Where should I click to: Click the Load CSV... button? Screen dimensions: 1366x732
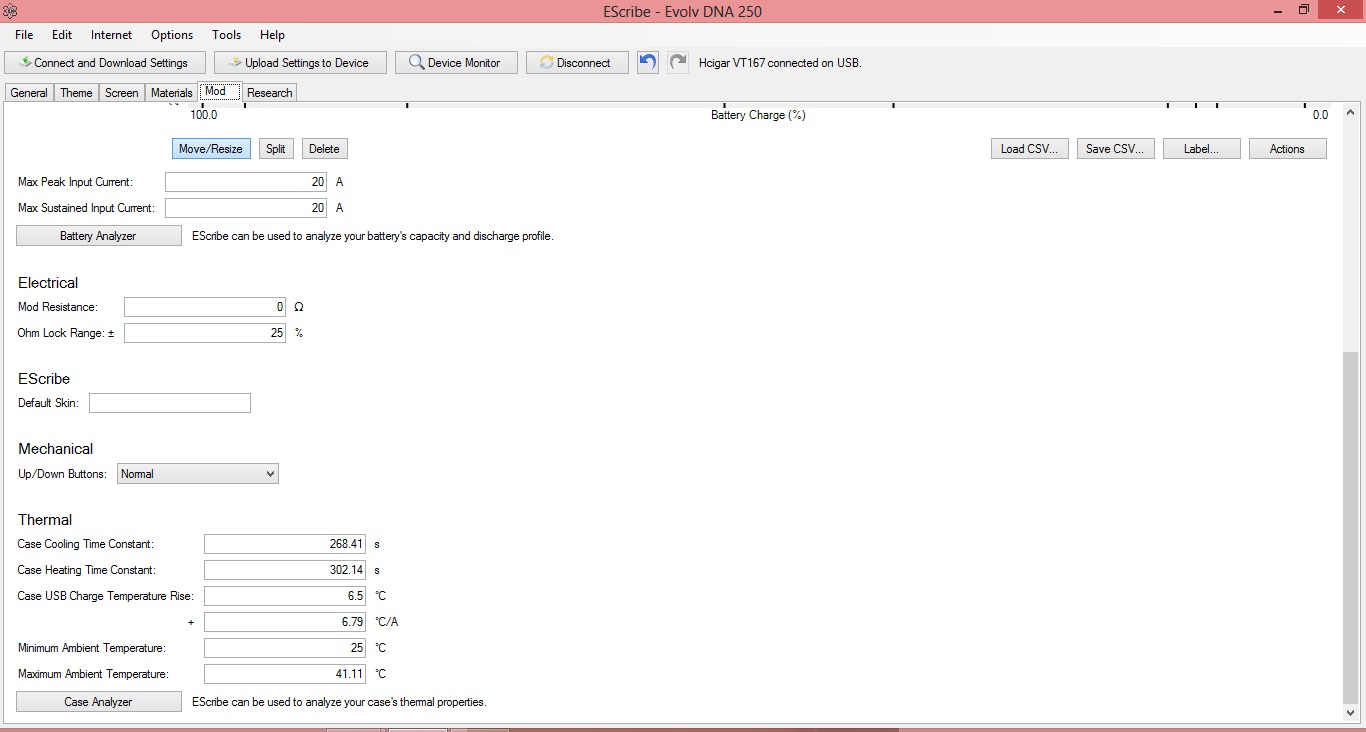pyautogui.click(x=1029, y=149)
